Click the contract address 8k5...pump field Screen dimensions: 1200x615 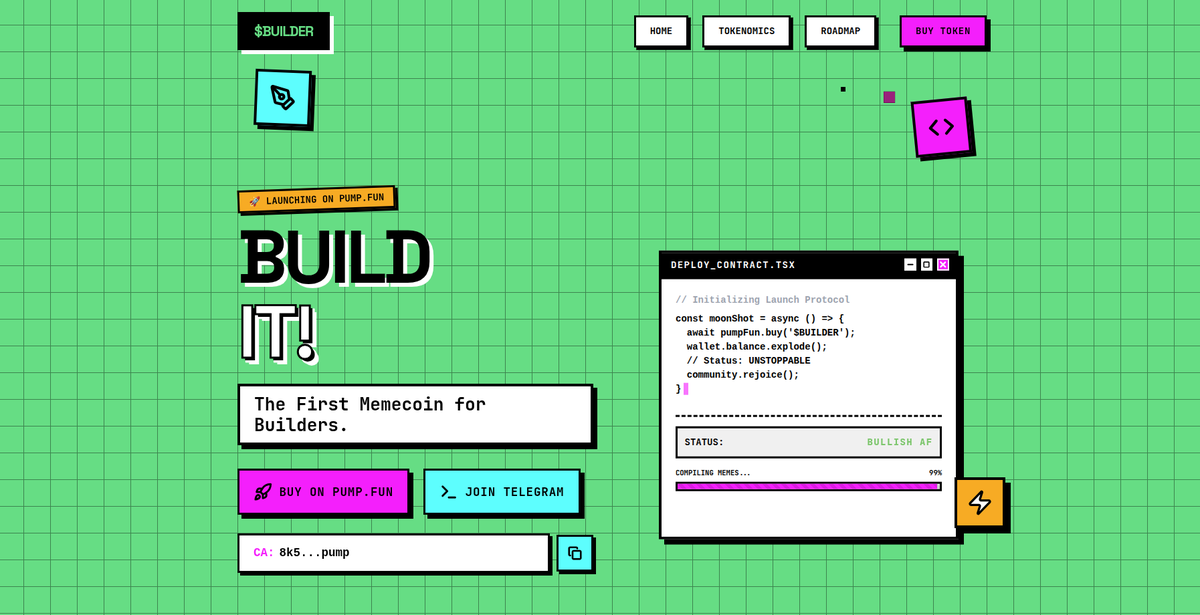coord(394,553)
